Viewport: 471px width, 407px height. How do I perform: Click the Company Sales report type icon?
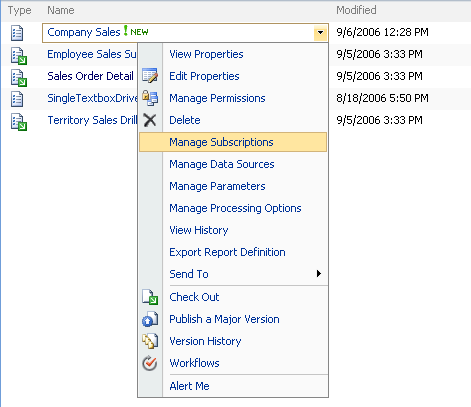17,33
